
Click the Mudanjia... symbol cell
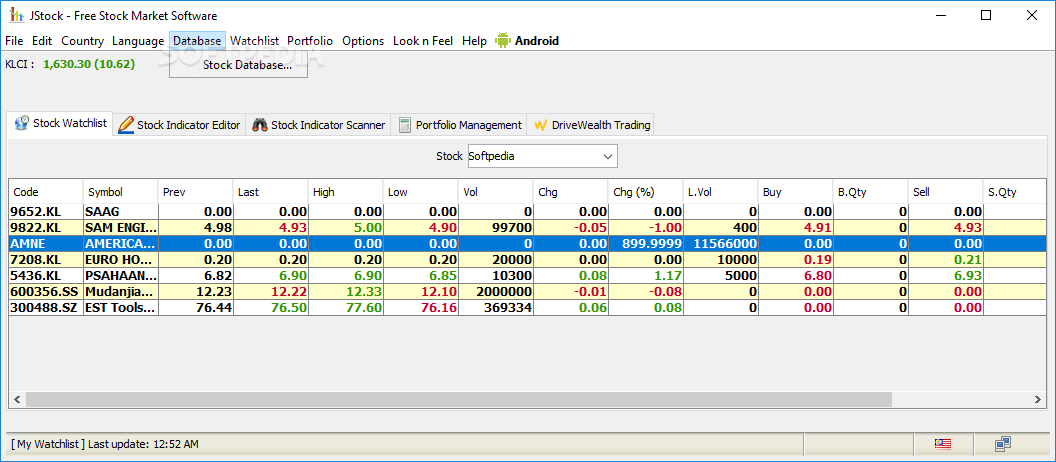(121, 292)
